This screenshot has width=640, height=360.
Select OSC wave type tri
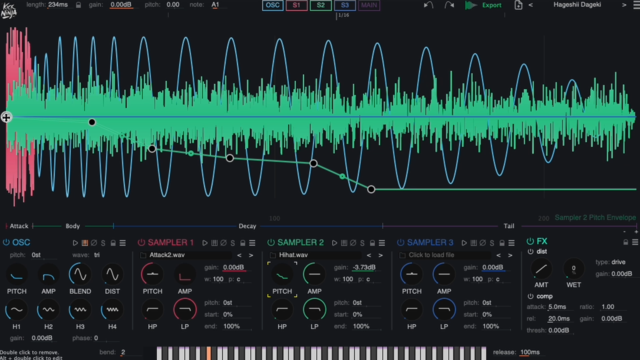(97, 255)
